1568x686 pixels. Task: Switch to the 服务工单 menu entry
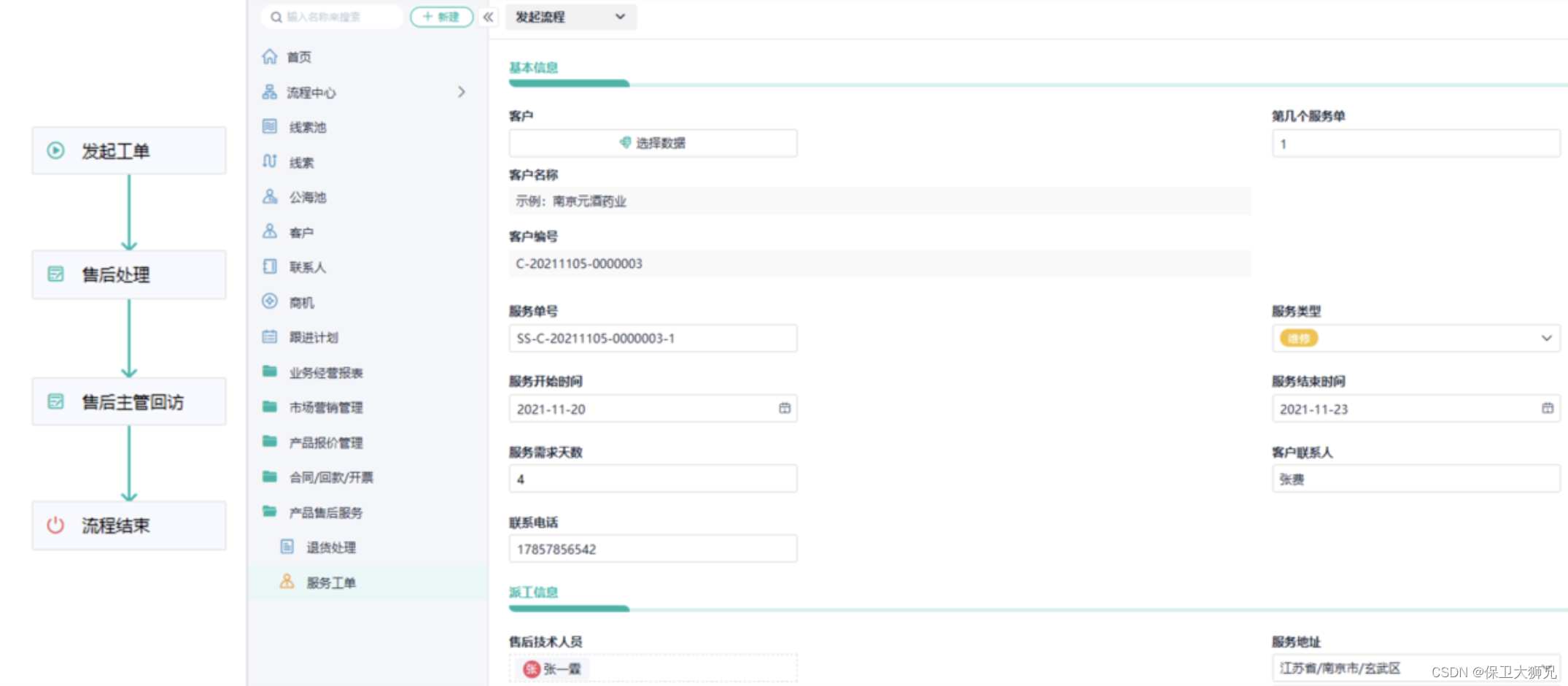(330, 582)
